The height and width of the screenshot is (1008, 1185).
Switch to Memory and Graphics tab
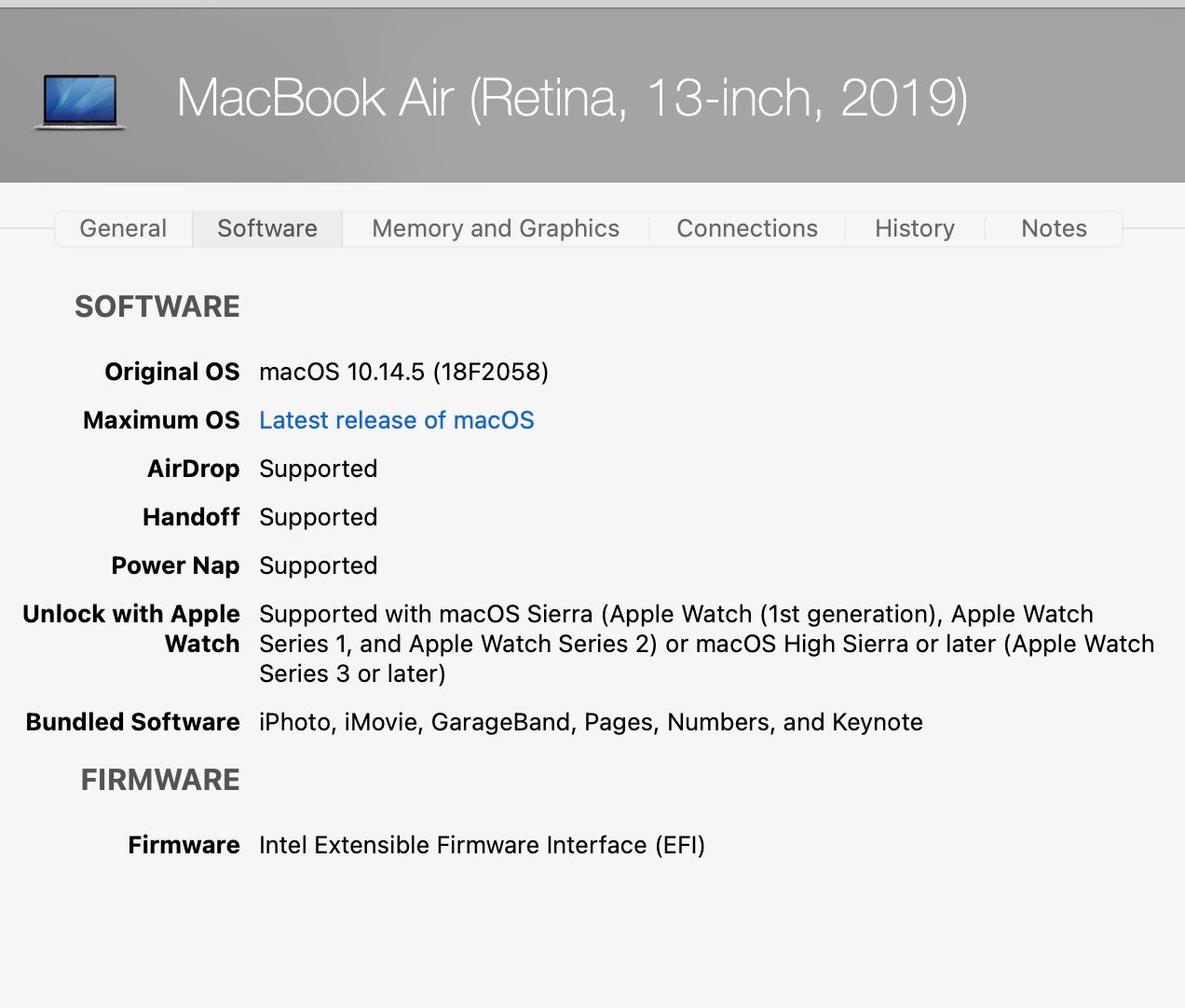496,228
